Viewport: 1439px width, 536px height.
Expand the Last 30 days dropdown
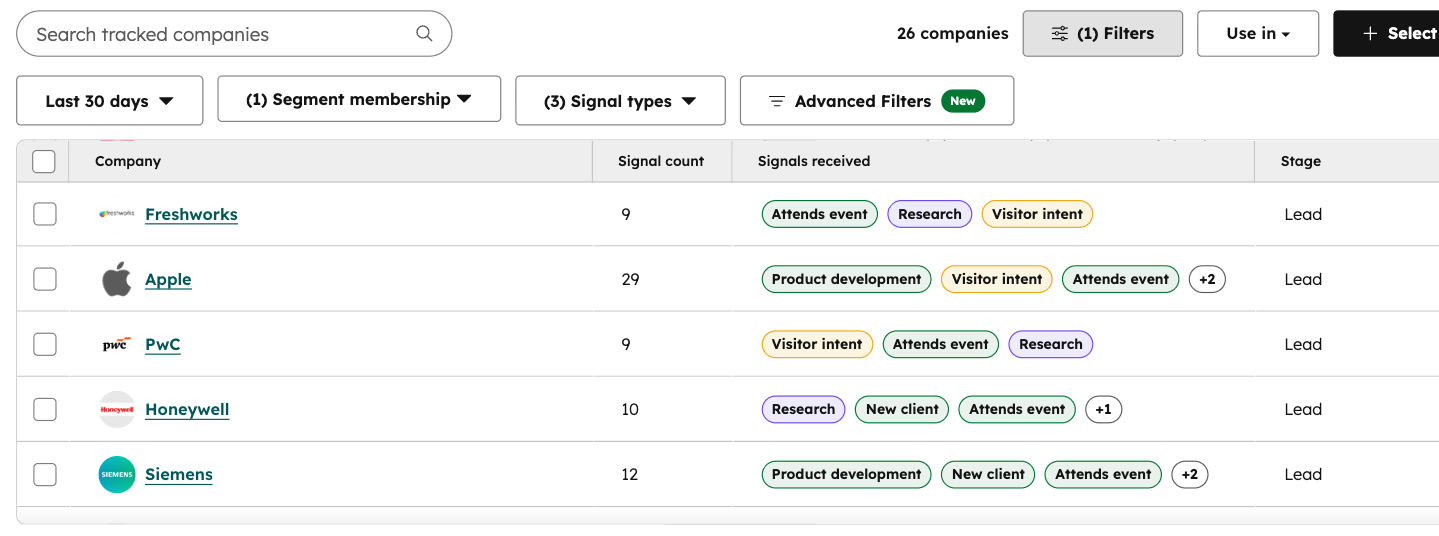[110, 101]
